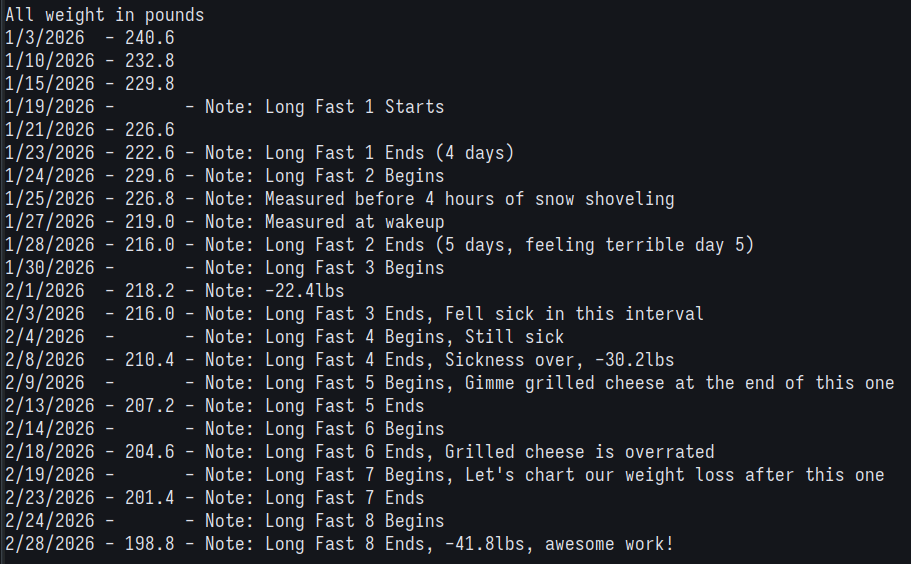This screenshot has width=911, height=564.
Task: Click the "Long Fast 2 Begins" note
Action: (x=354, y=176)
